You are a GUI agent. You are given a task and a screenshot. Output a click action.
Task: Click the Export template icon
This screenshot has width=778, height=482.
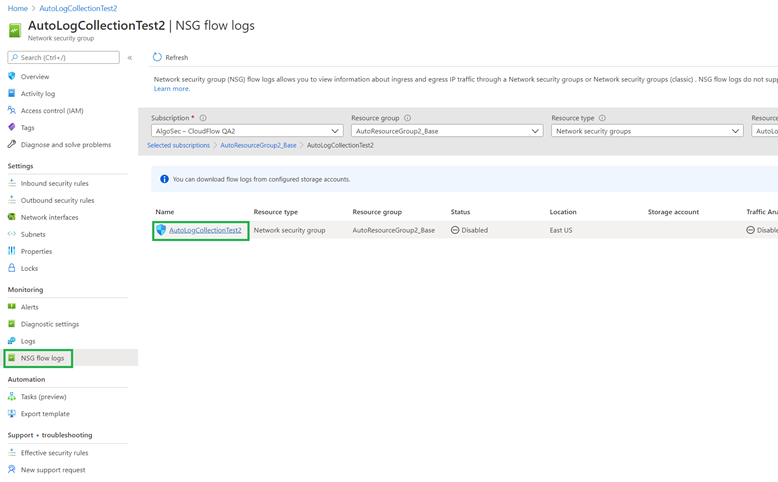(12, 413)
